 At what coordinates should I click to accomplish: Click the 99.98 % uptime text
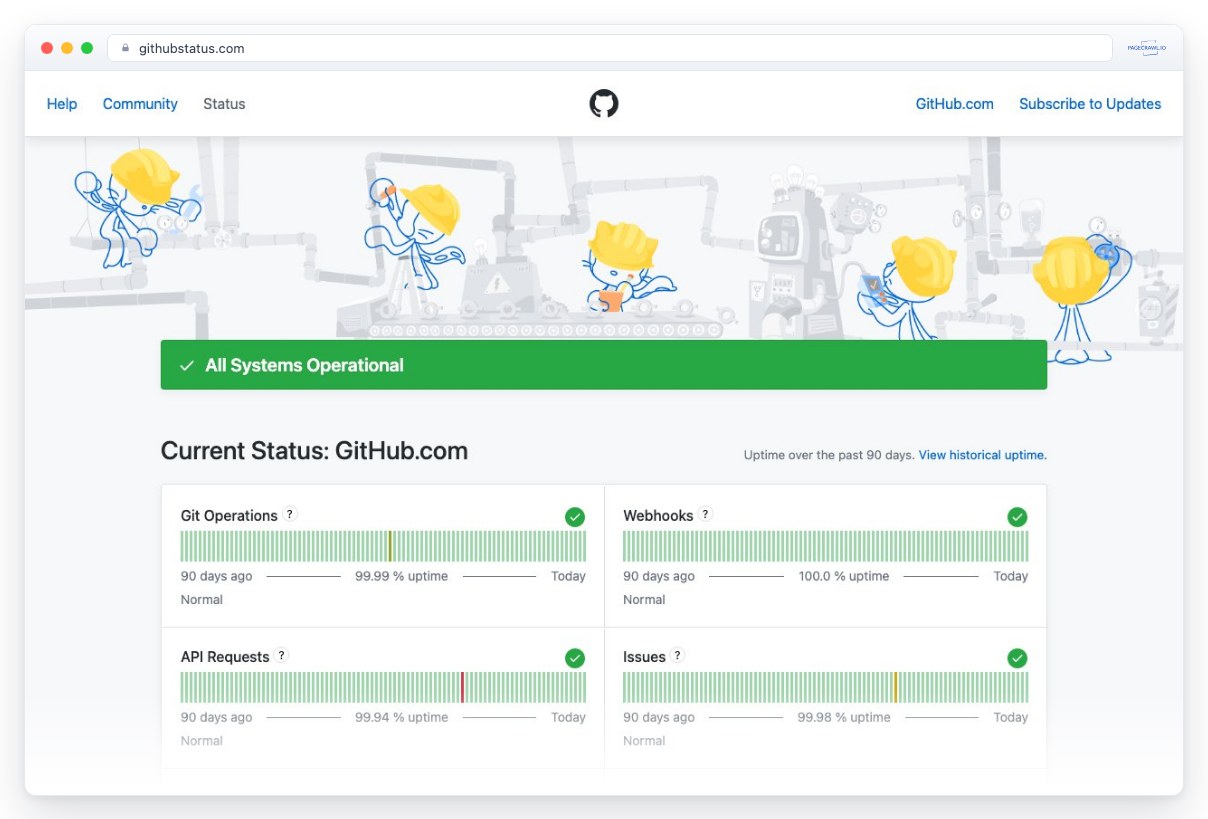coord(844,717)
